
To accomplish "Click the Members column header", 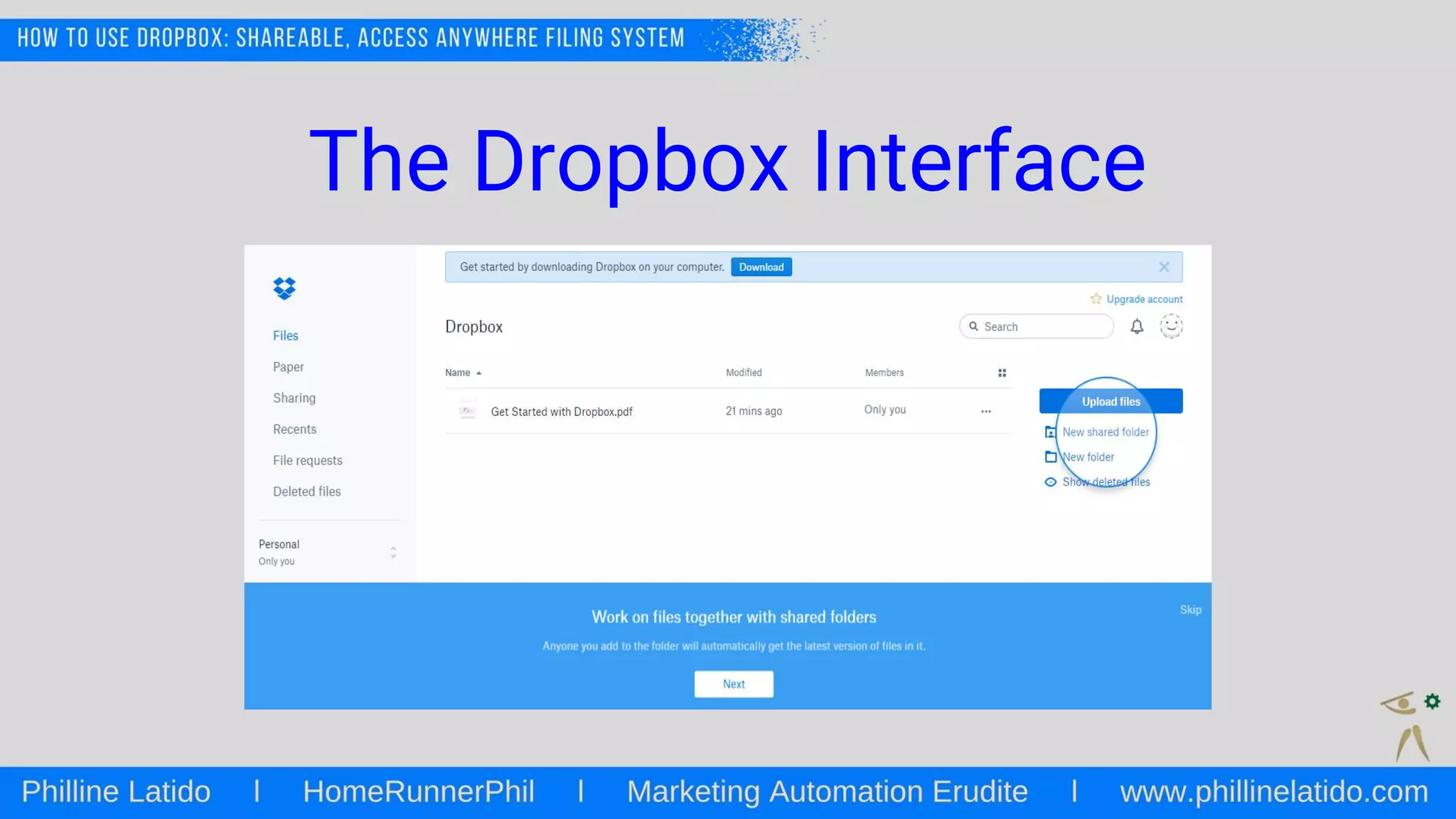I will [884, 373].
